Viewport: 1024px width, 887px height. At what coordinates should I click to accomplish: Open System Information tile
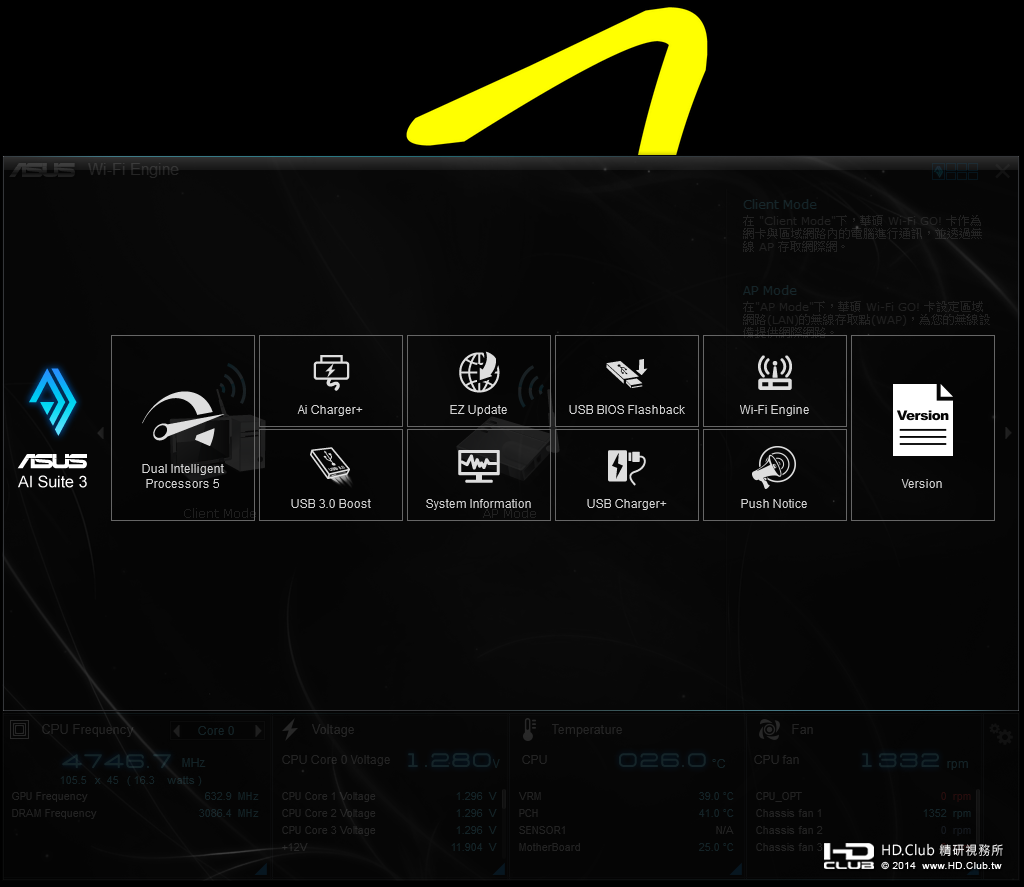pyautogui.click(x=479, y=475)
